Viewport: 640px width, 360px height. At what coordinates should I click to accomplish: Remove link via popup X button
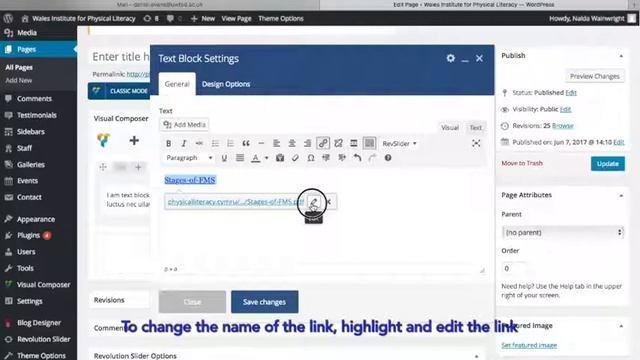click(329, 202)
